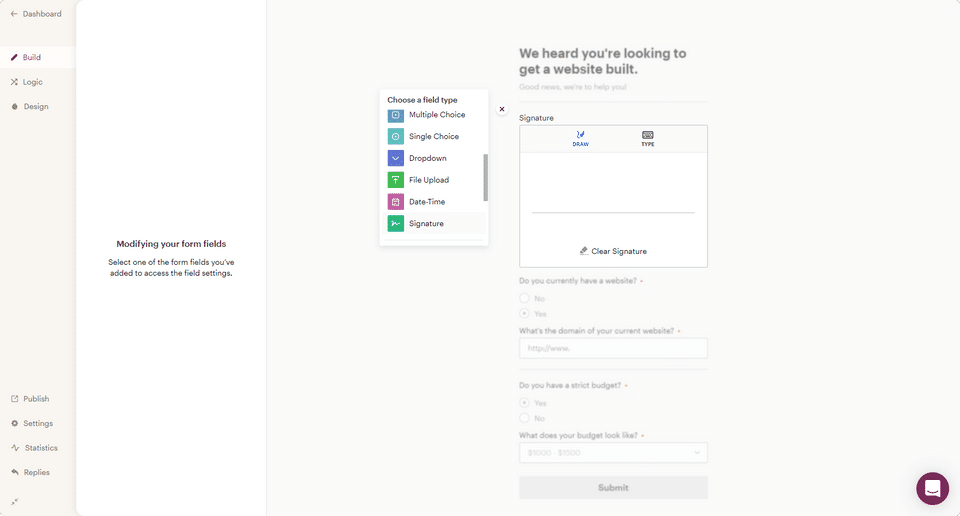This screenshot has width=960, height=516.
Task: Choose the Dropdown field type icon
Action: 396,158
